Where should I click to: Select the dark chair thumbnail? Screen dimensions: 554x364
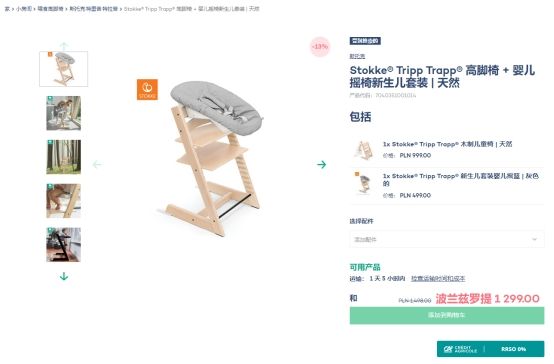point(64,245)
